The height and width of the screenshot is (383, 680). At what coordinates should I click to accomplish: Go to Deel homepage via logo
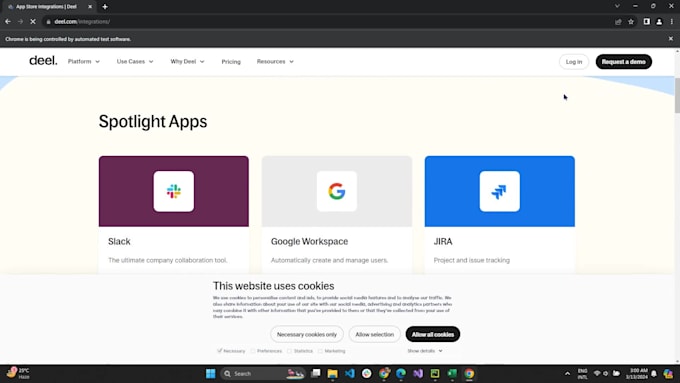point(43,61)
